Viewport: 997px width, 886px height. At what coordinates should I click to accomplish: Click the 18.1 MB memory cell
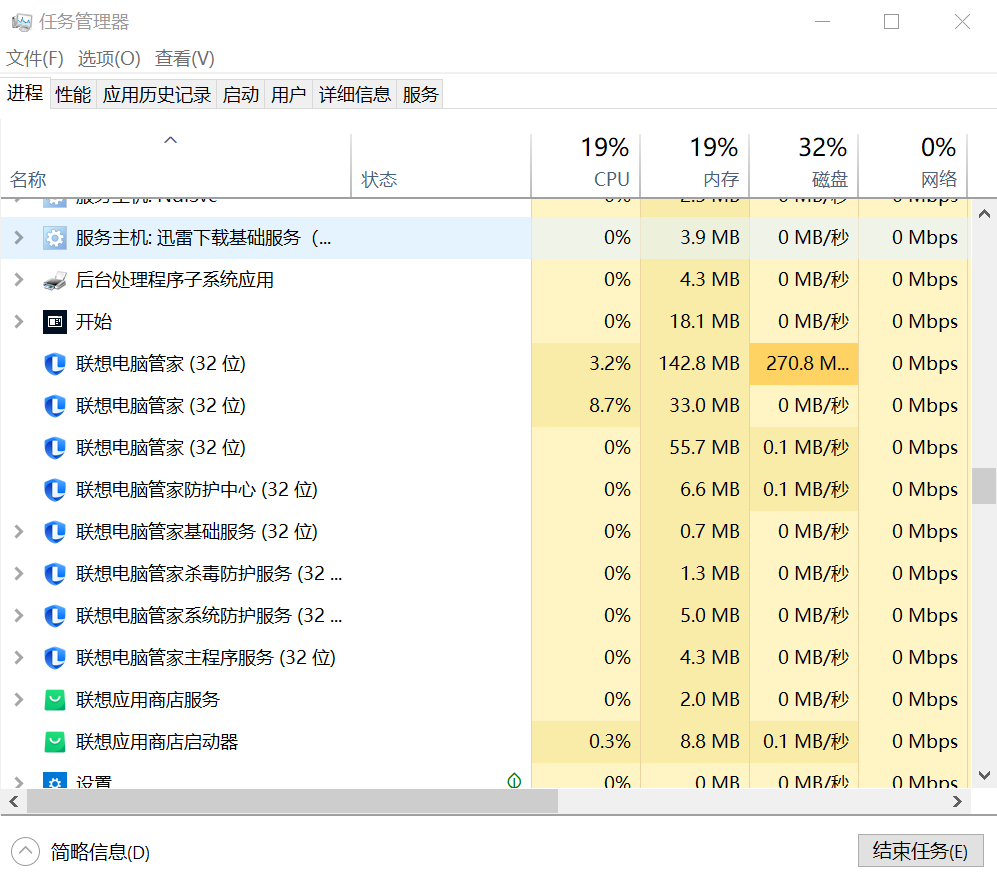coord(695,322)
